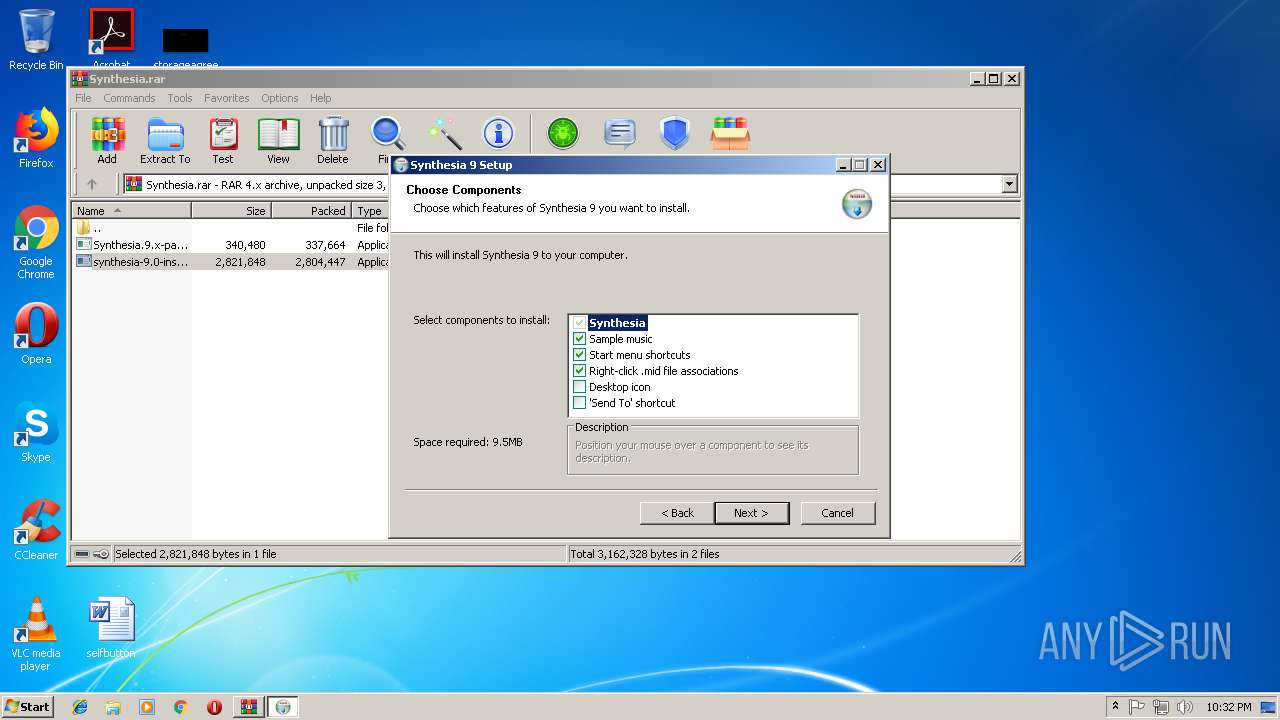Open the File menu in WinRAR
The width and height of the screenshot is (1280, 720).
[x=83, y=98]
